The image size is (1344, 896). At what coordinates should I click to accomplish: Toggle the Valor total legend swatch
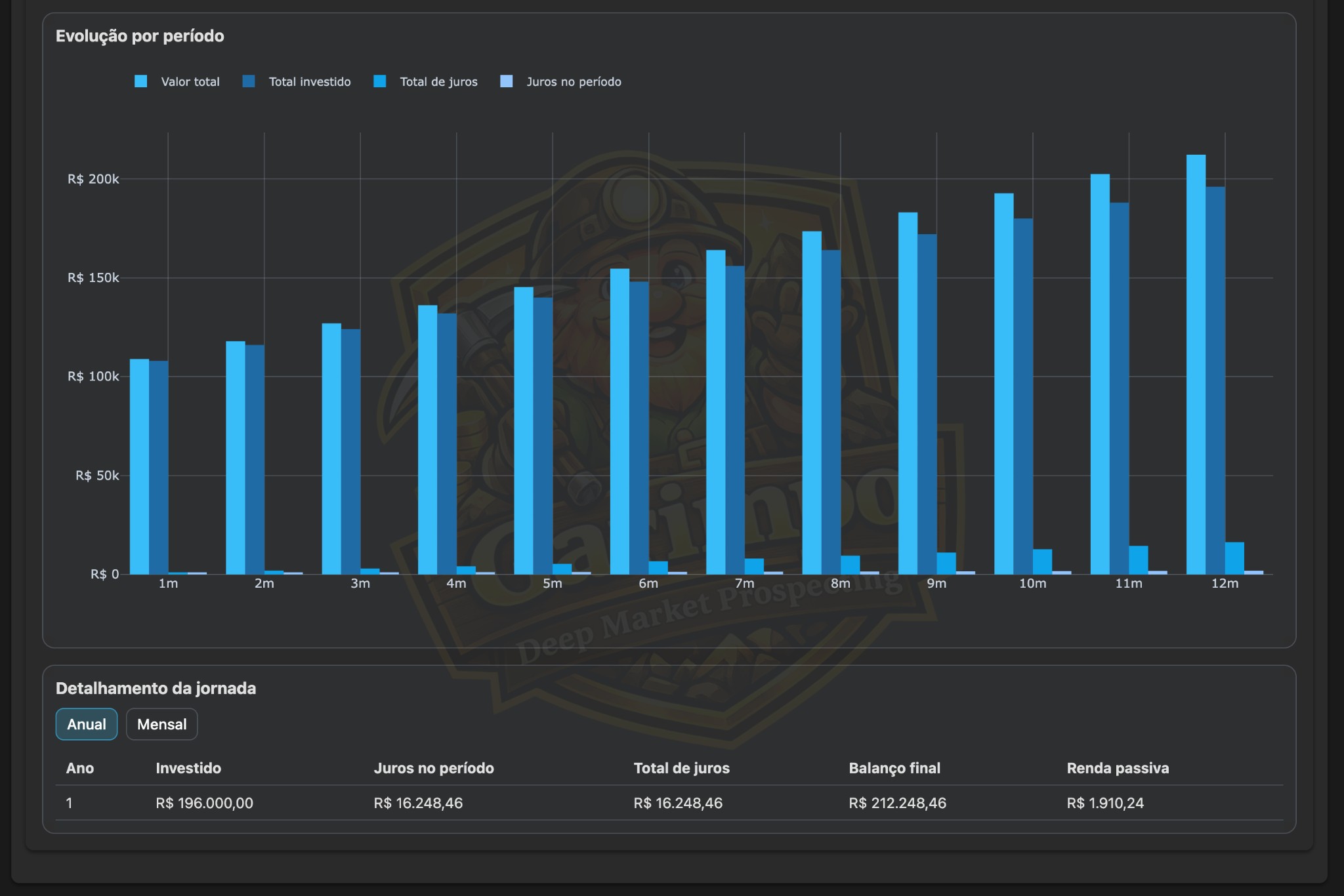point(141,81)
